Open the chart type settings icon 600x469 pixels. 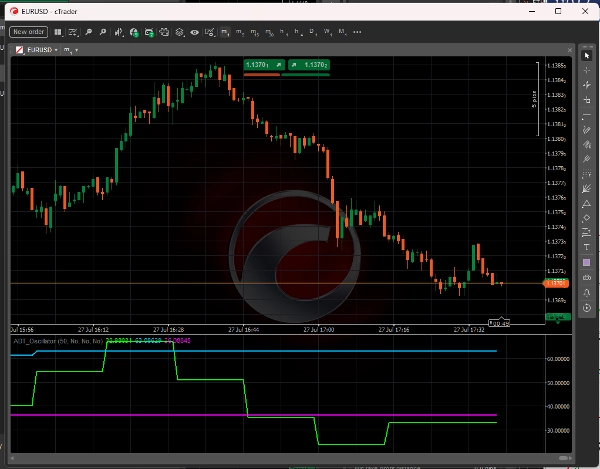point(73,32)
